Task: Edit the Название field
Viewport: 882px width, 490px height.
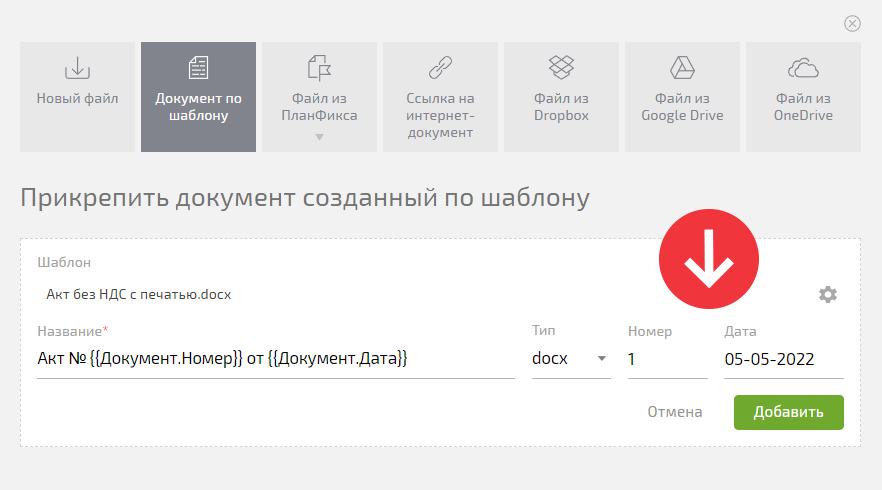Action: [276, 359]
